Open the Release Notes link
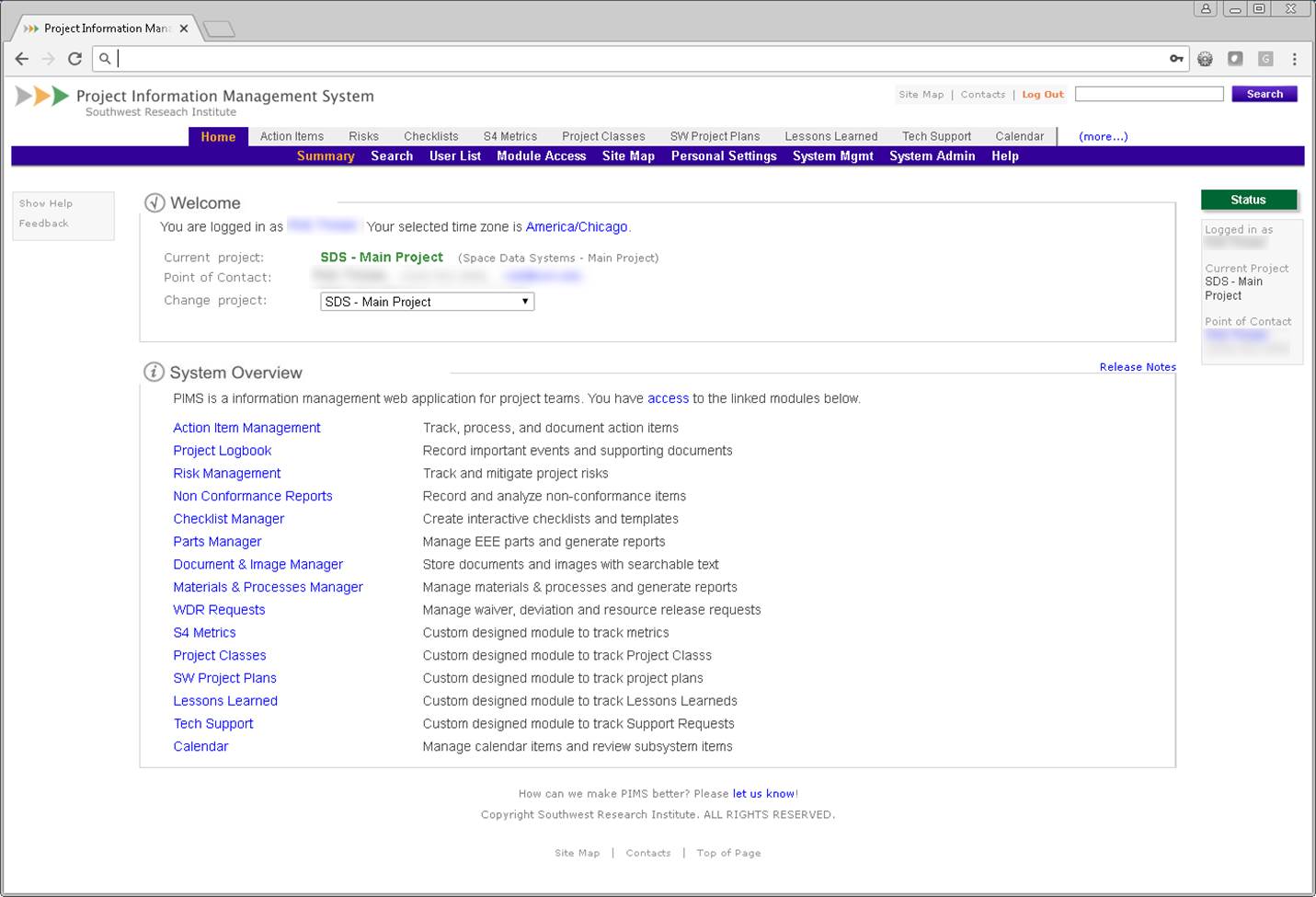The height and width of the screenshot is (897, 1316). coord(1137,367)
